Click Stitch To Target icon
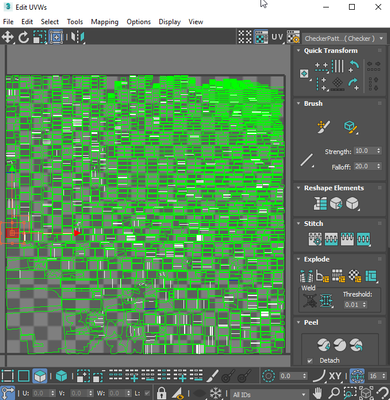This screenshot has width=390, height=400. (315, 239)
